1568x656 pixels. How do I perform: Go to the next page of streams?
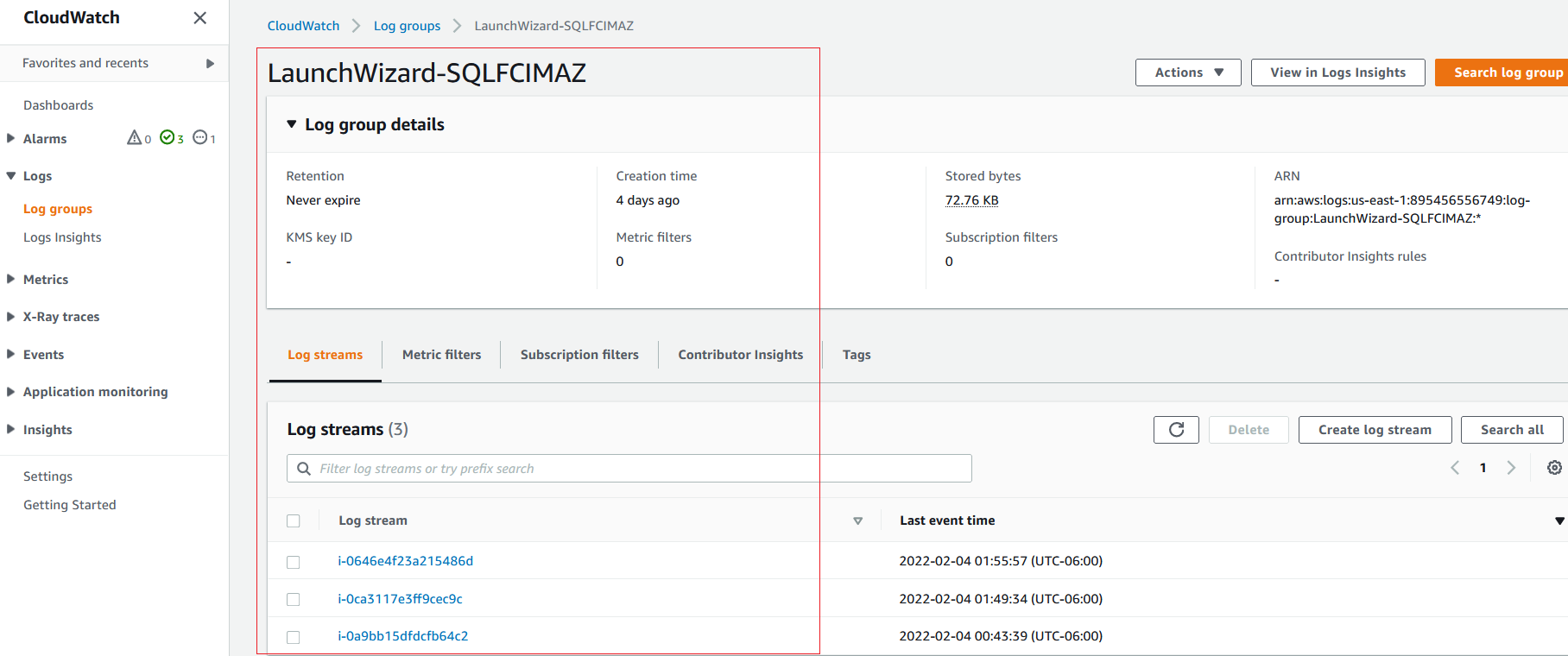click(x=1511, y=468)
